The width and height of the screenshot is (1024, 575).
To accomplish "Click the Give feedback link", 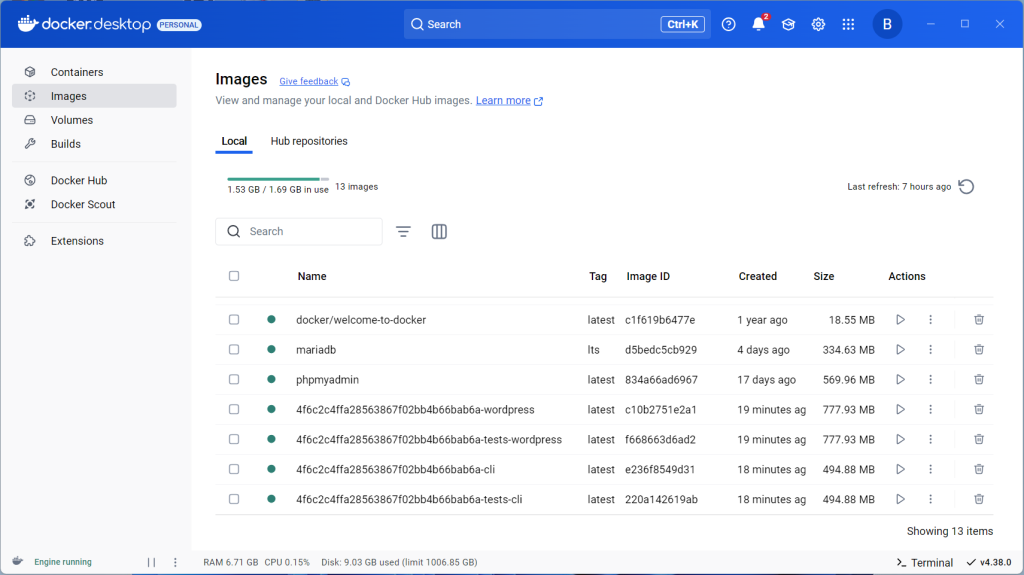I will pos(309,81).
